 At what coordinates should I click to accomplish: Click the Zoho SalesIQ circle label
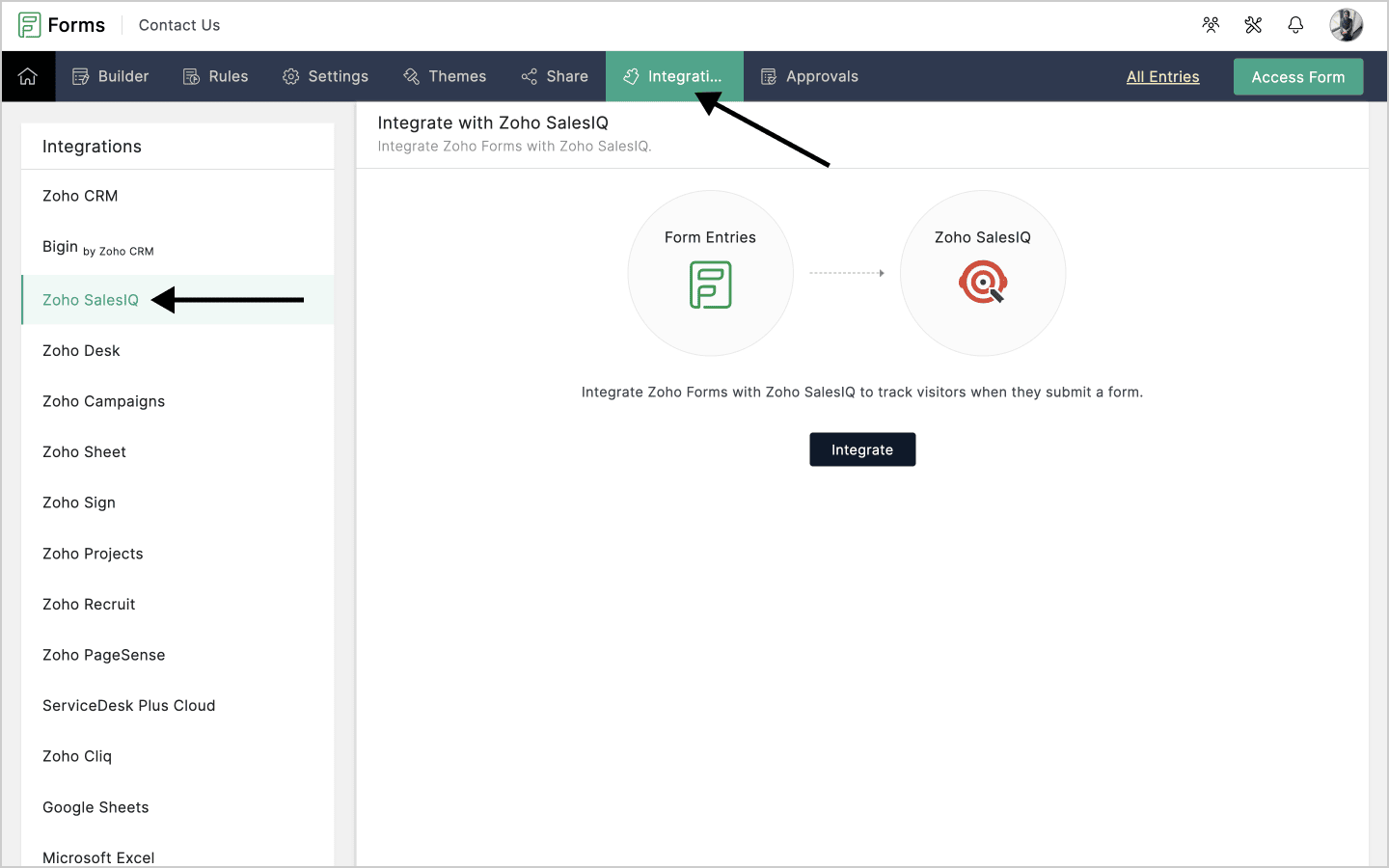tap(983, 237)
